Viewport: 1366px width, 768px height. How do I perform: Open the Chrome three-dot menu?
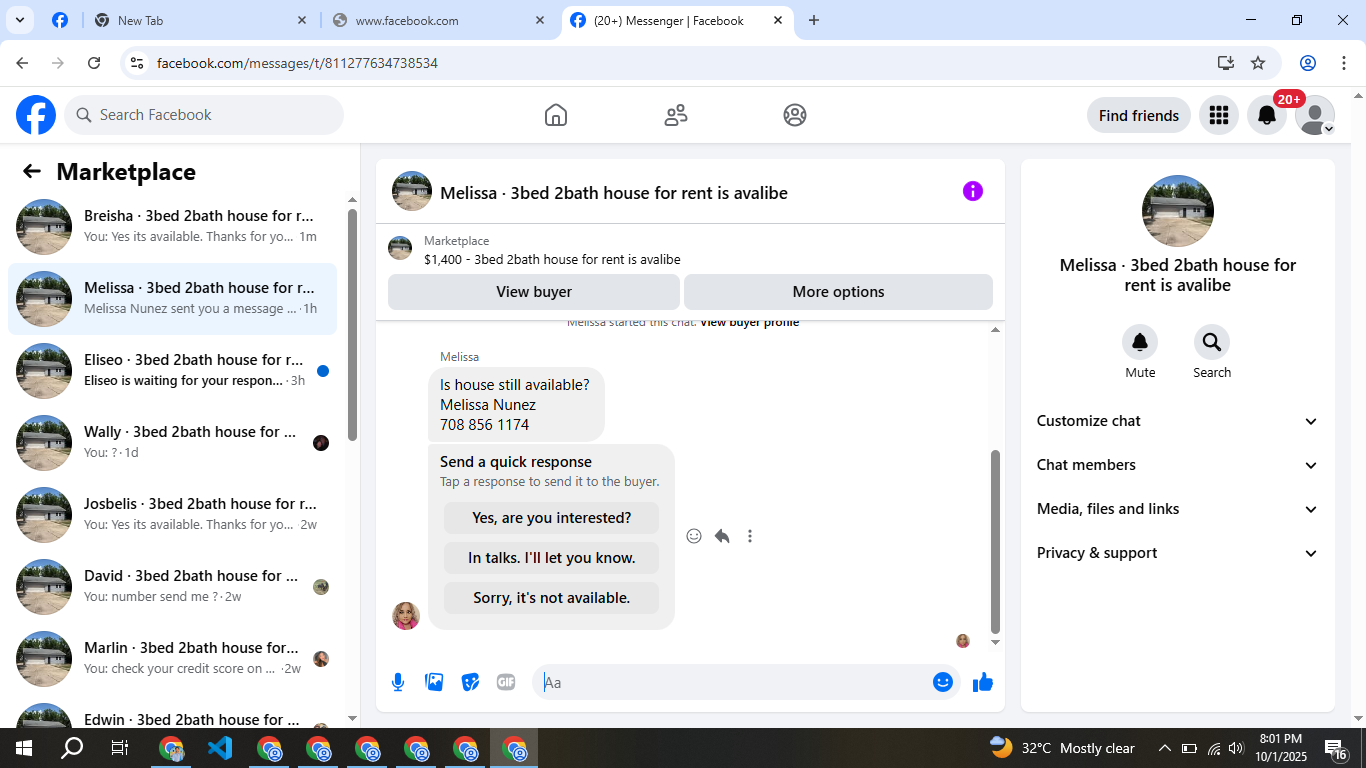point(1344,63)
